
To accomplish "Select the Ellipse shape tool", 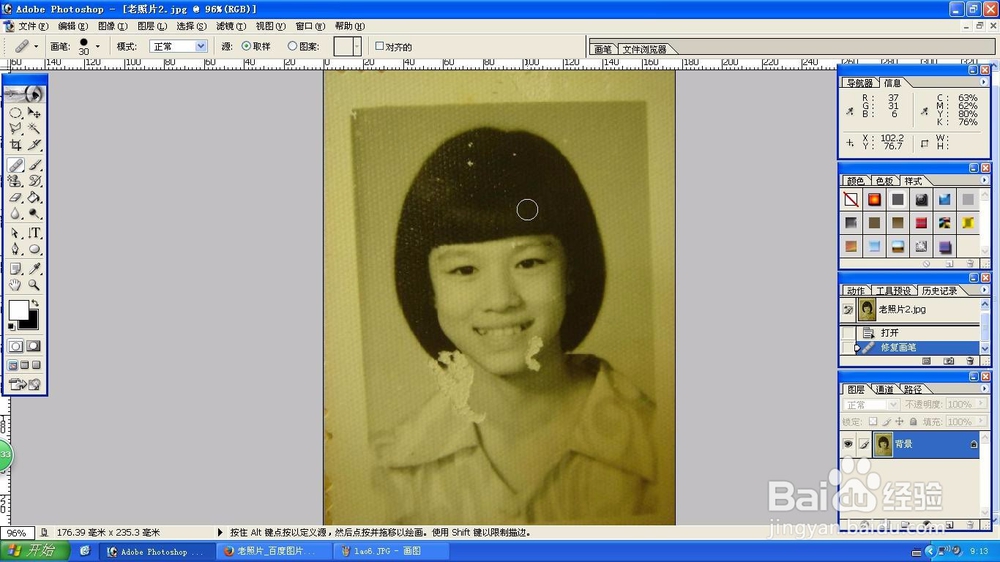I will 34,249.
